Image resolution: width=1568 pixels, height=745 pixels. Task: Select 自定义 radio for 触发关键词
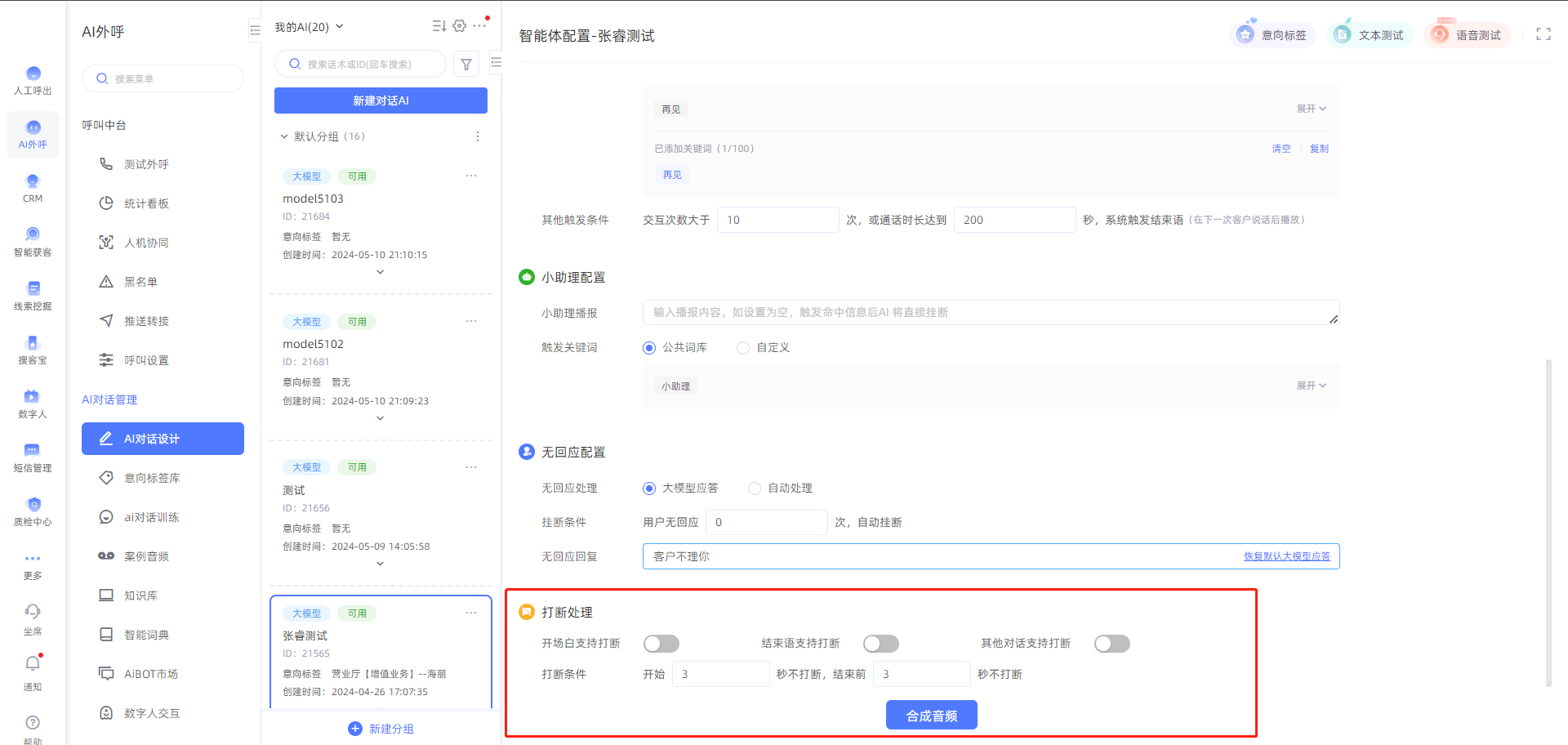(x=743, y=348)
